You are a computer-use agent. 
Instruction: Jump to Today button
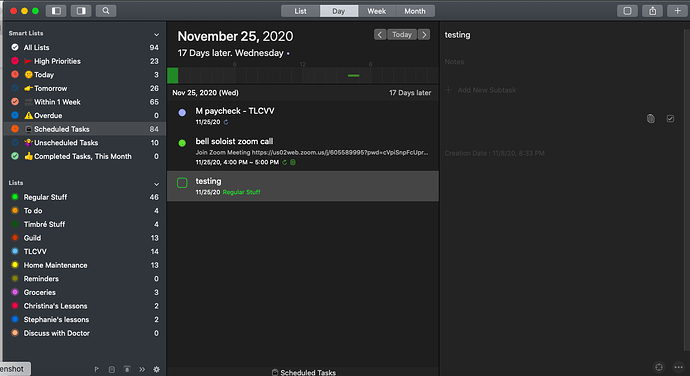tap(402, 34)
